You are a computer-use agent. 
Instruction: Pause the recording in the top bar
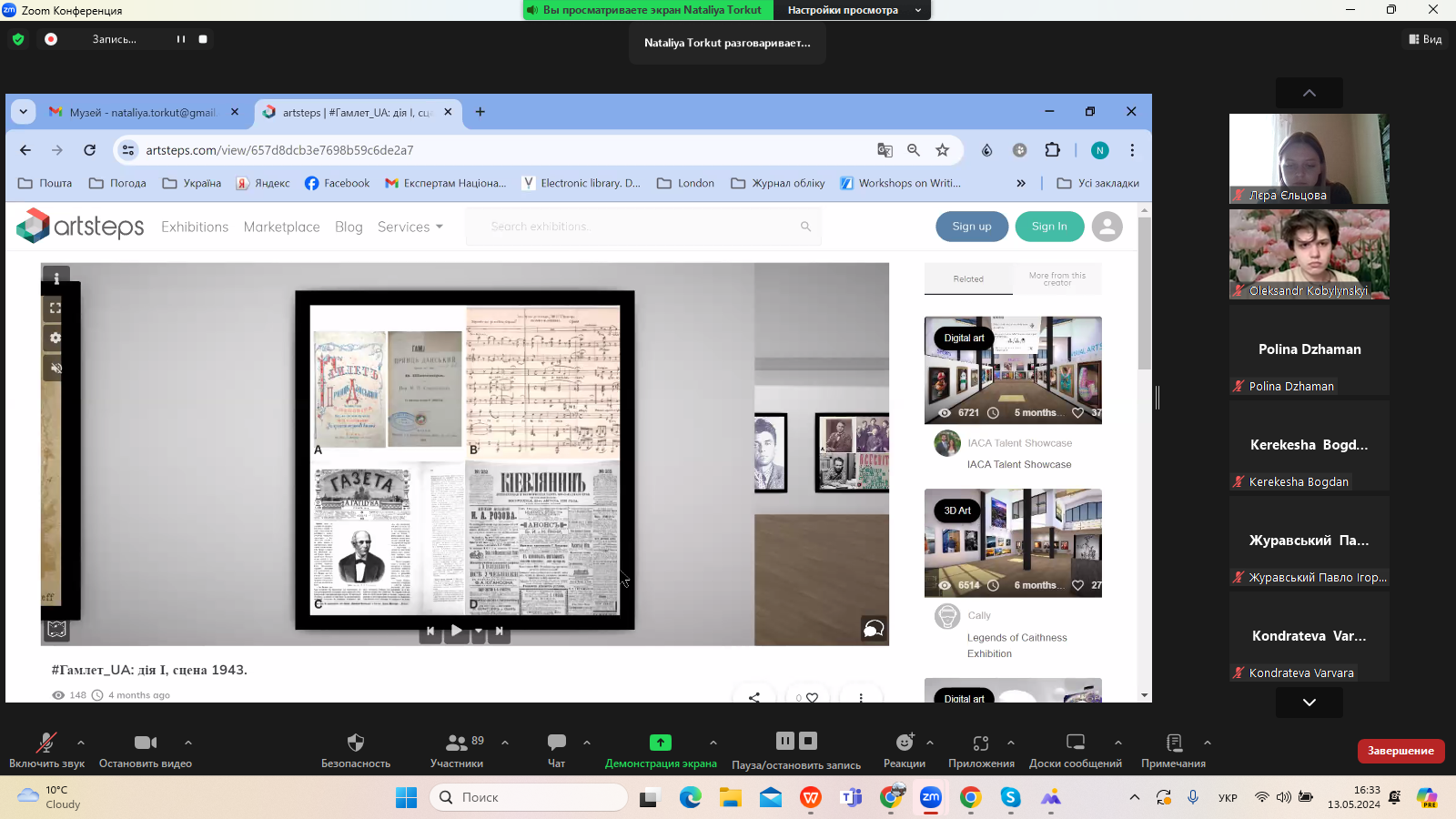[x=181, y=39]
